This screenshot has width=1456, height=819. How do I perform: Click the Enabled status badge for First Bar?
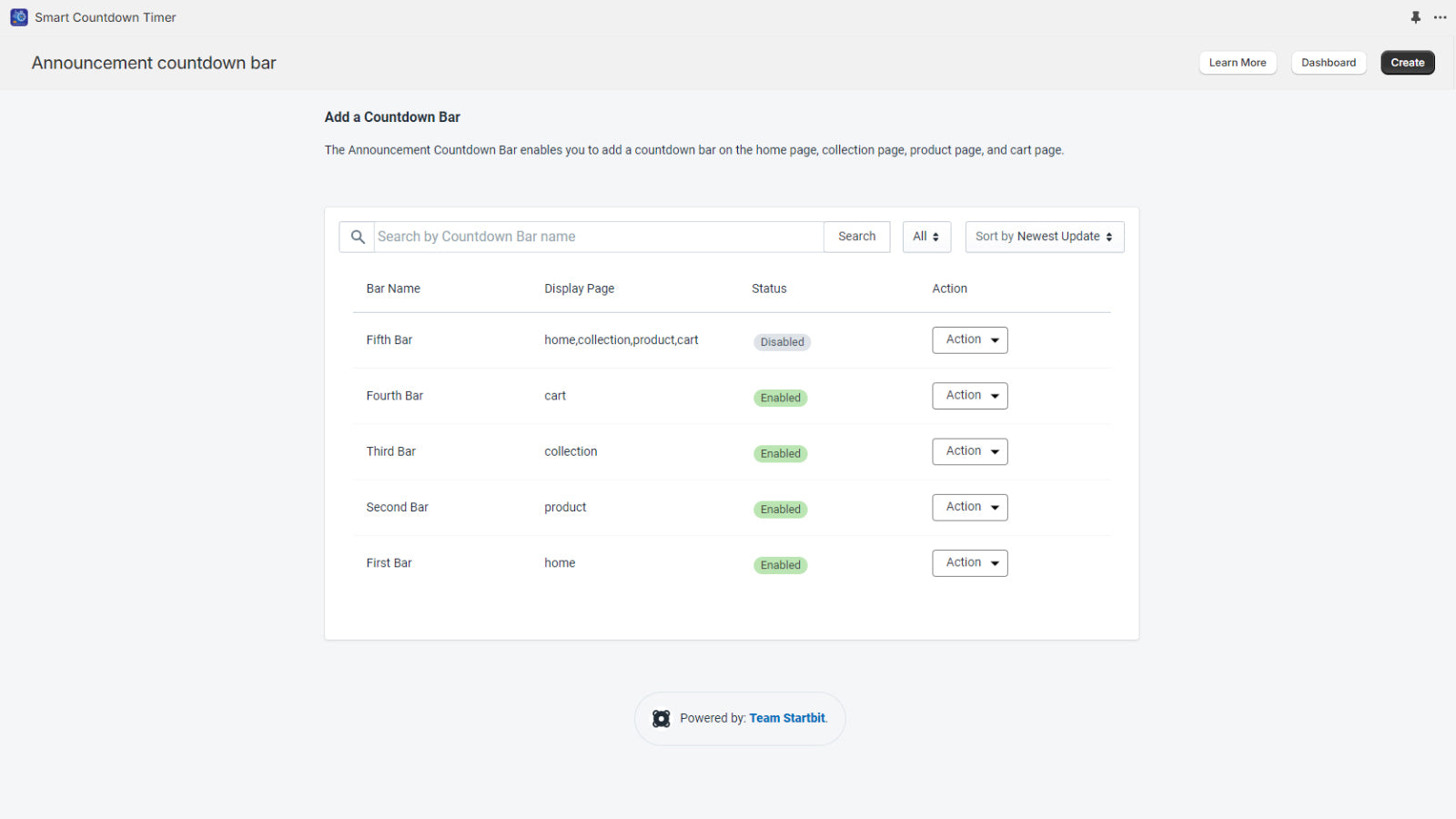[780, 565]
